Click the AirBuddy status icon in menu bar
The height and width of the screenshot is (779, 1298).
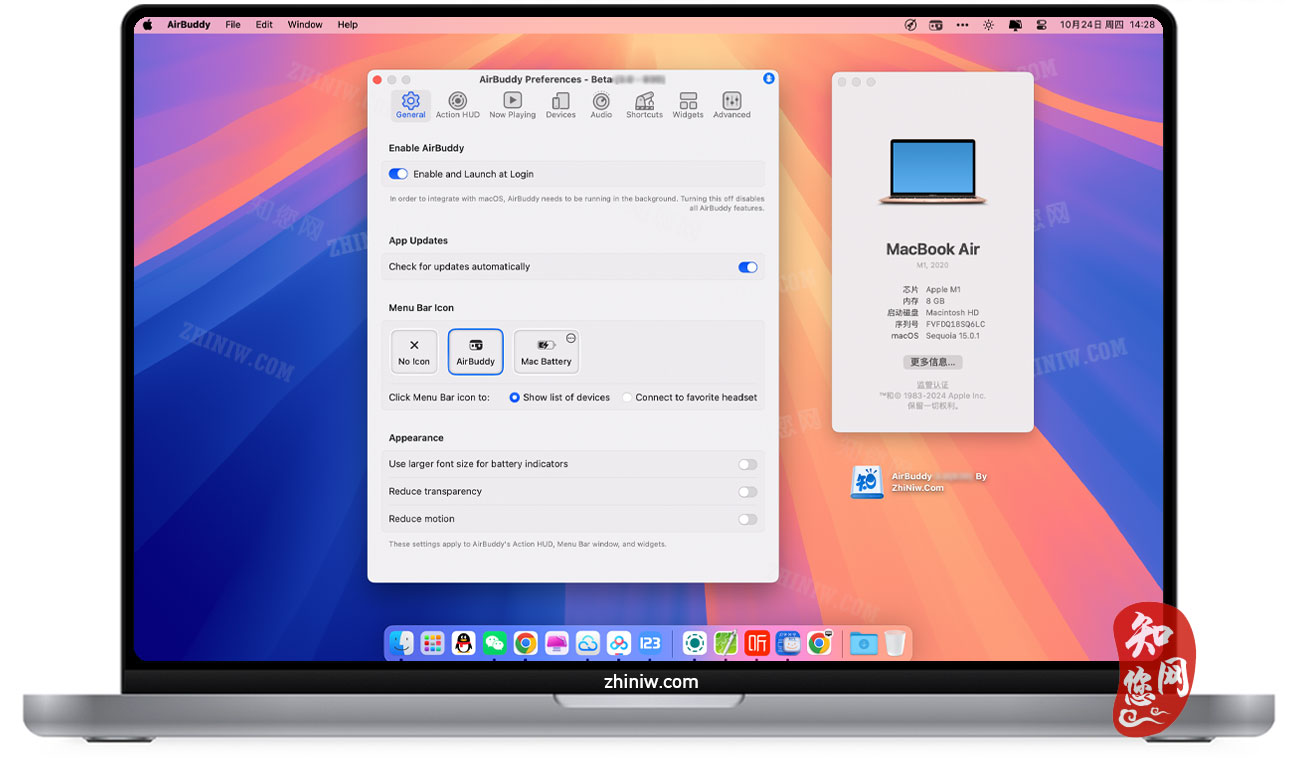click(x=936, y=25)
